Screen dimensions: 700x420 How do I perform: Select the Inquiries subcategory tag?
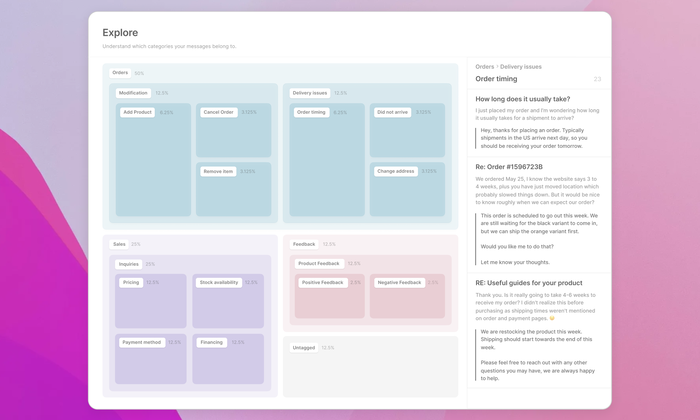pos(129,264)
